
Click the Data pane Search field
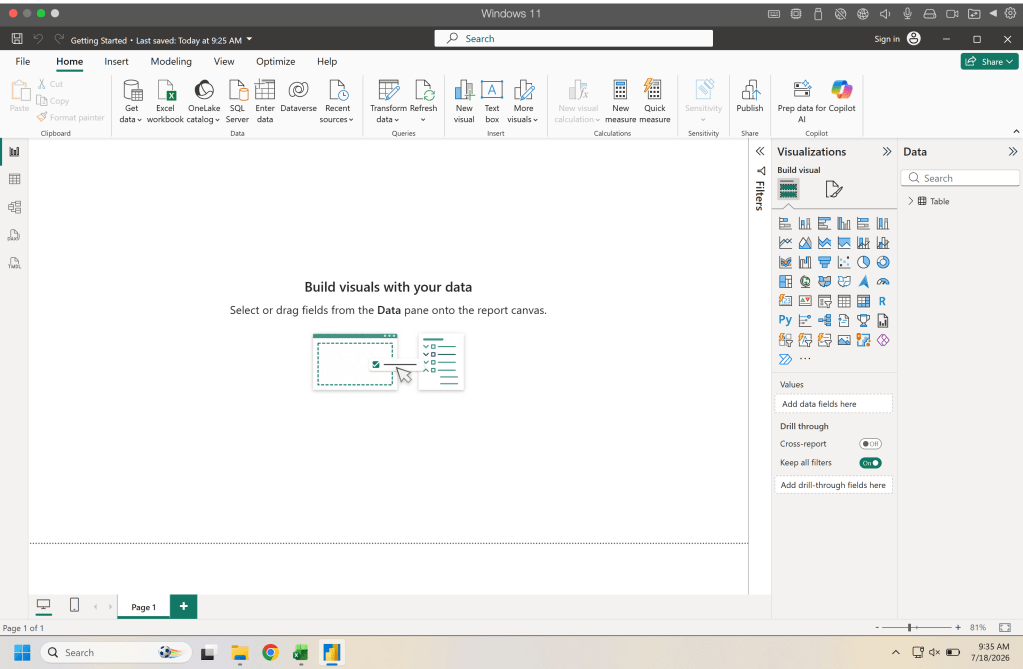click(x=960, y=178)
